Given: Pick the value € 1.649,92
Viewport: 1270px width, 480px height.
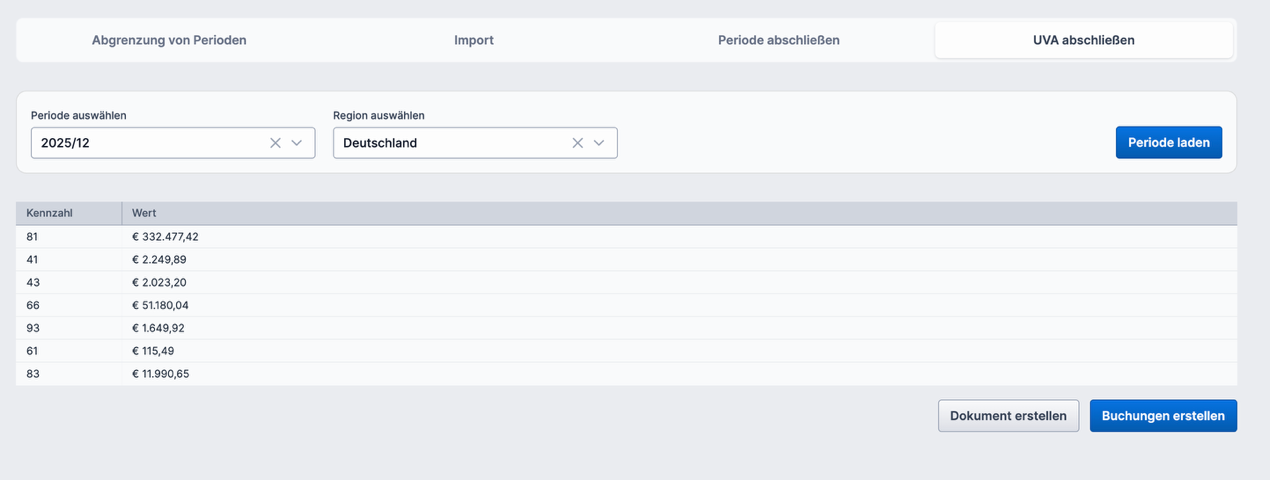Looking at the screenshot, I should pyautogui.click(x=158, y=328).
